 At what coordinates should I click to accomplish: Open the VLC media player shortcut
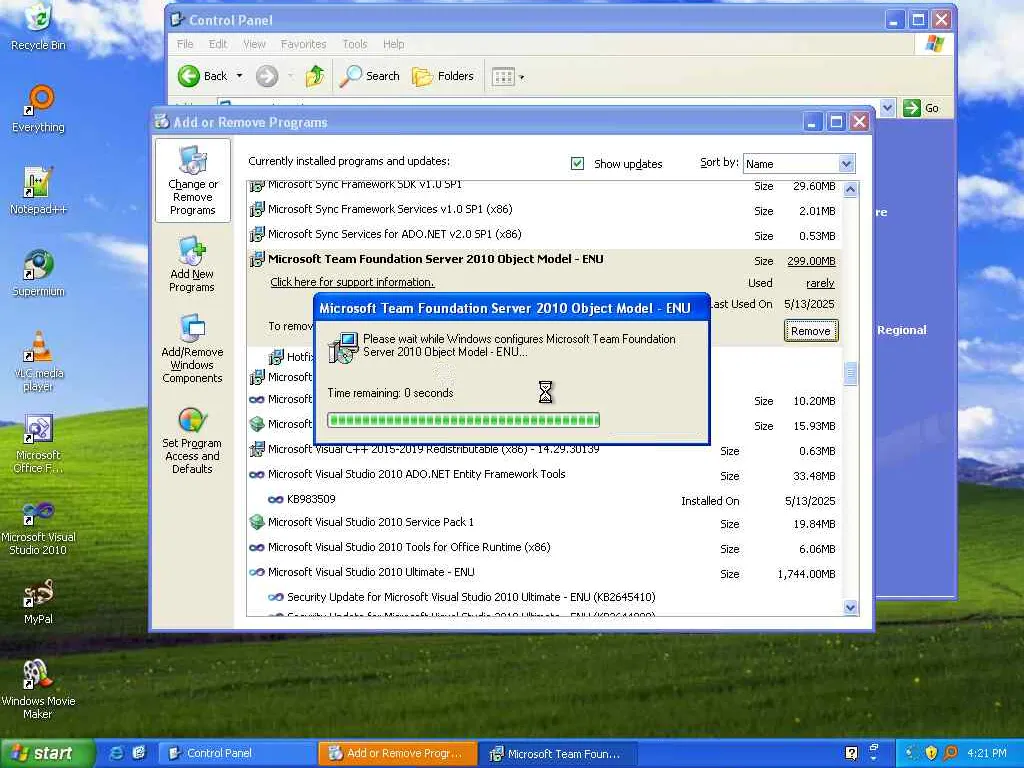(39, 360)
